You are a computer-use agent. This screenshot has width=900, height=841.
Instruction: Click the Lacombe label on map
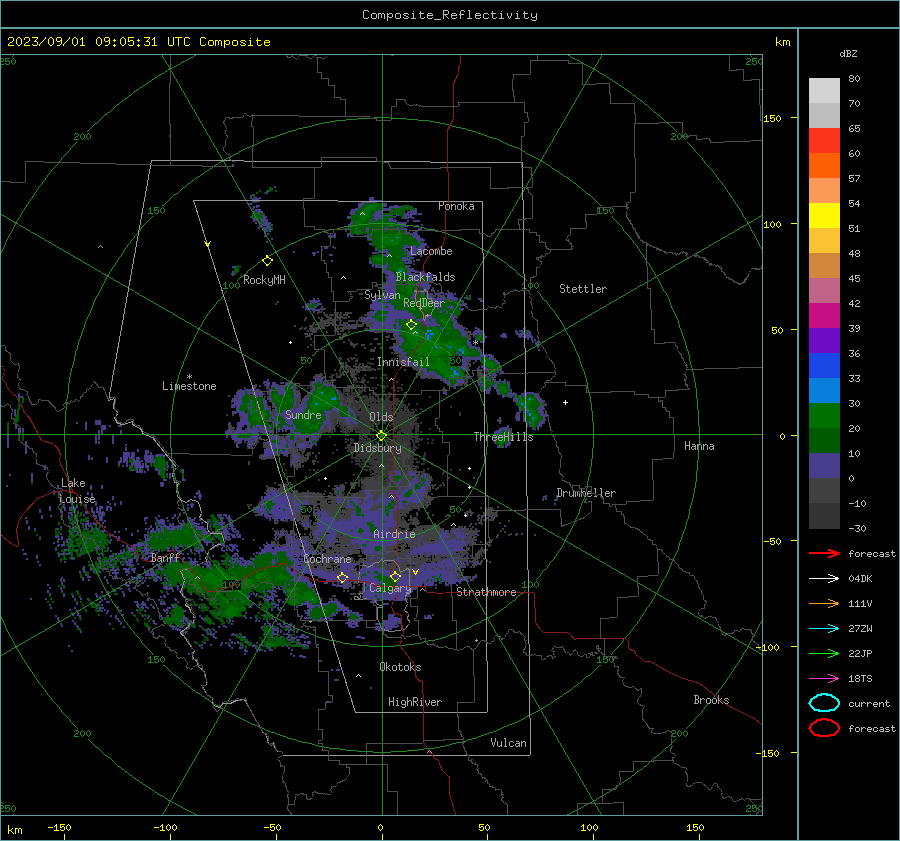click(x=431, y=251)
